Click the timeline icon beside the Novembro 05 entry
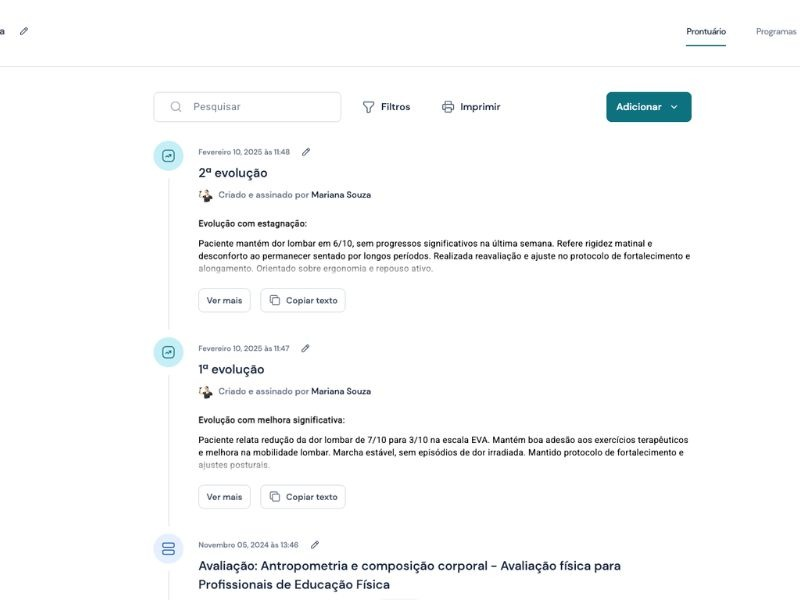 point(168,548)
